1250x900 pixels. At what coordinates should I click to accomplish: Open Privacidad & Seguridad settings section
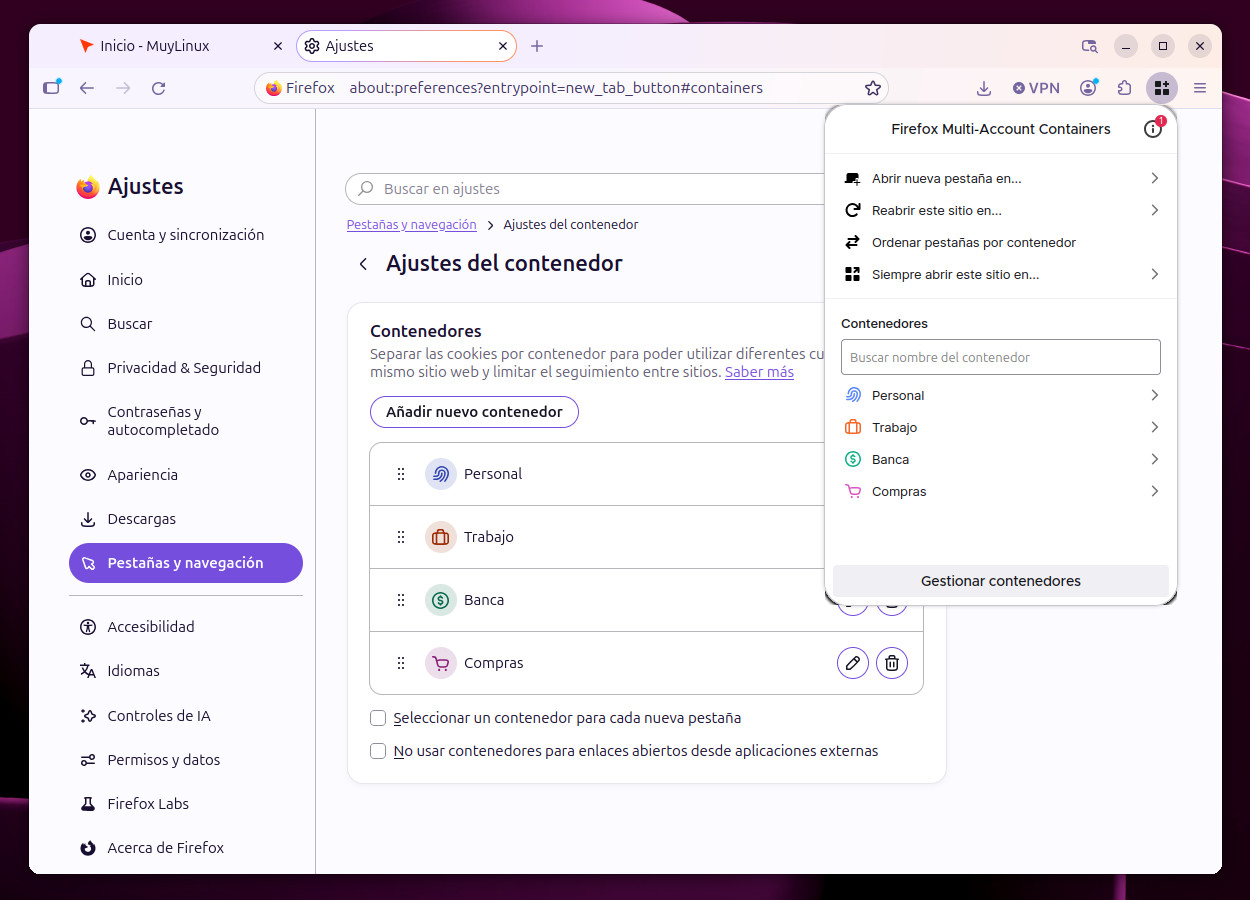tap(184, 368)
